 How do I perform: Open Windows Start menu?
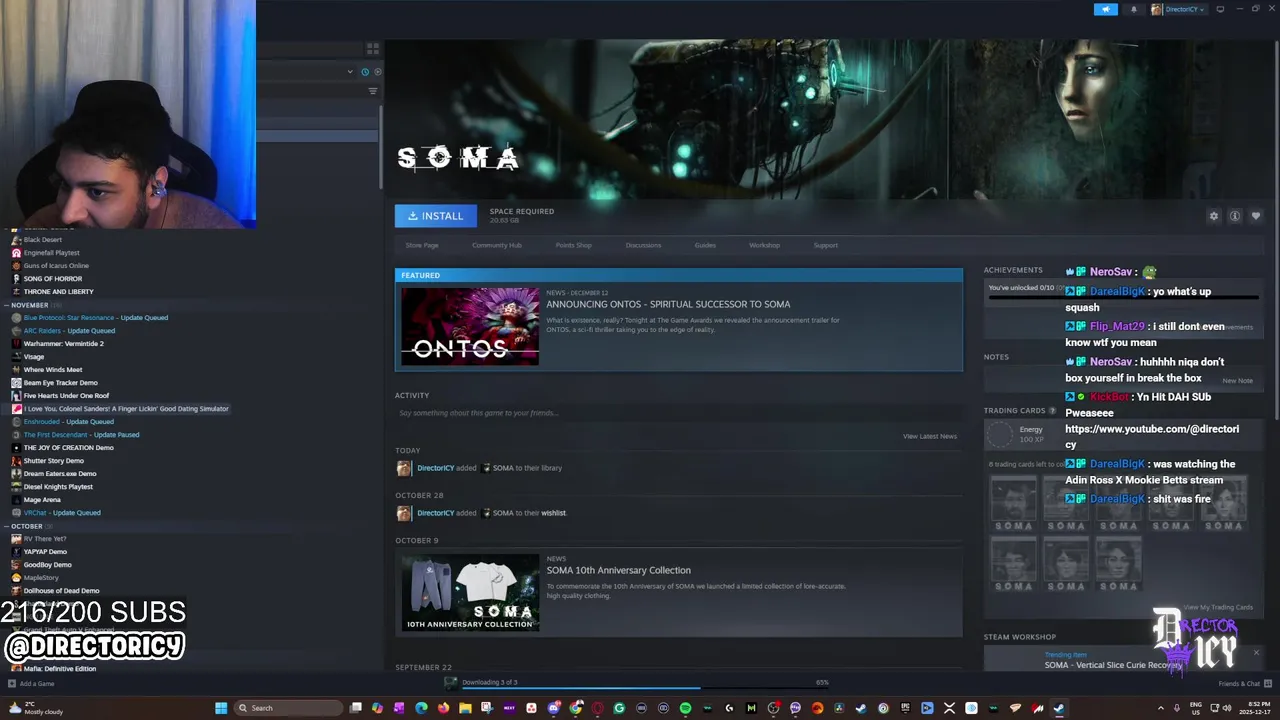[x=221, y=708]
